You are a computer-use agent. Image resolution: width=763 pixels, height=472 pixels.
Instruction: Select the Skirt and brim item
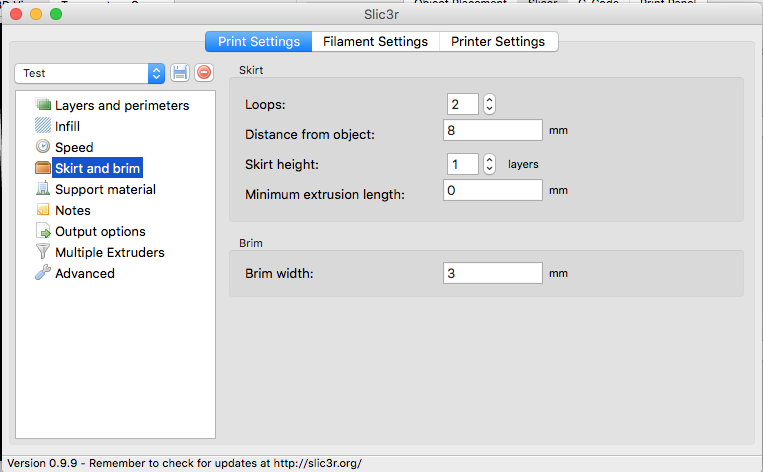tap(97, 168)
